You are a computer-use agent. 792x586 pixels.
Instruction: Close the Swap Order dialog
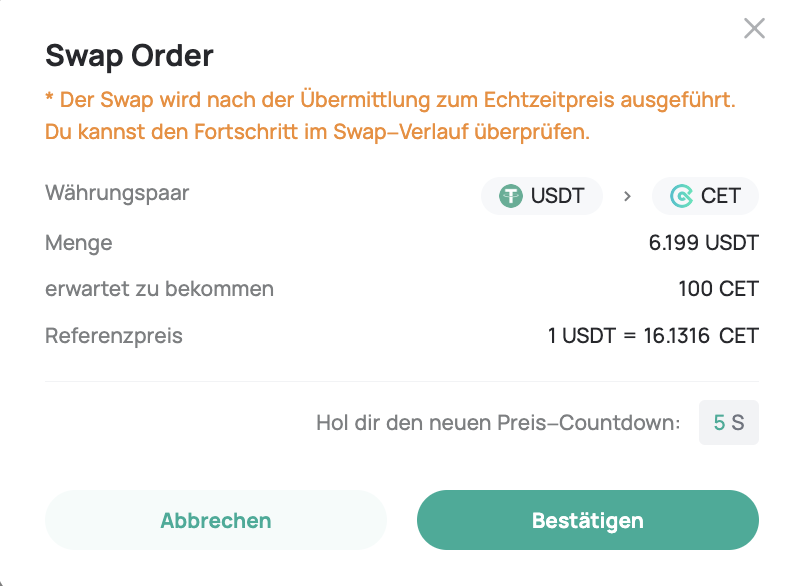[754, 28]
